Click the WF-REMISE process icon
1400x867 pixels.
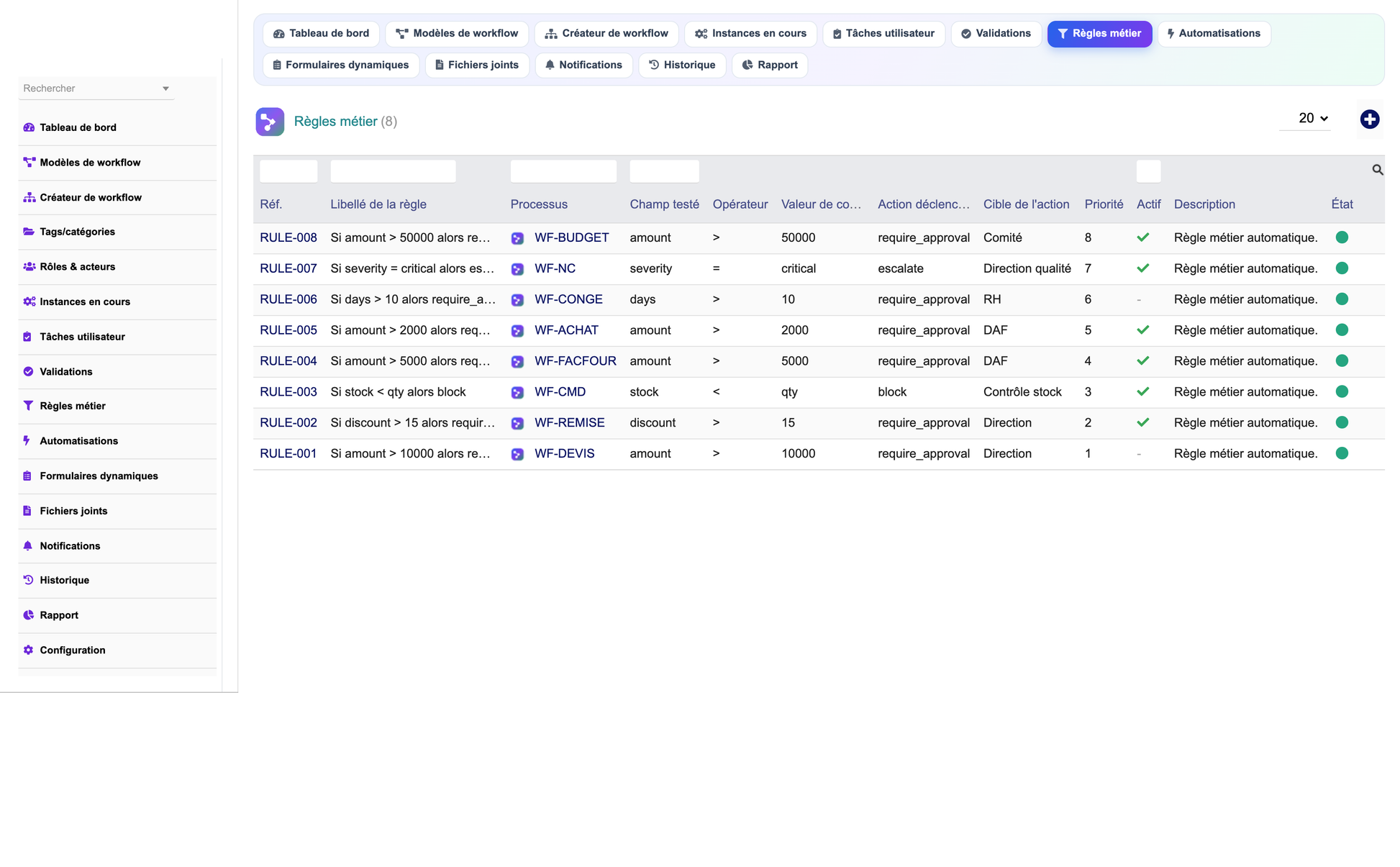tap(517, 423)
